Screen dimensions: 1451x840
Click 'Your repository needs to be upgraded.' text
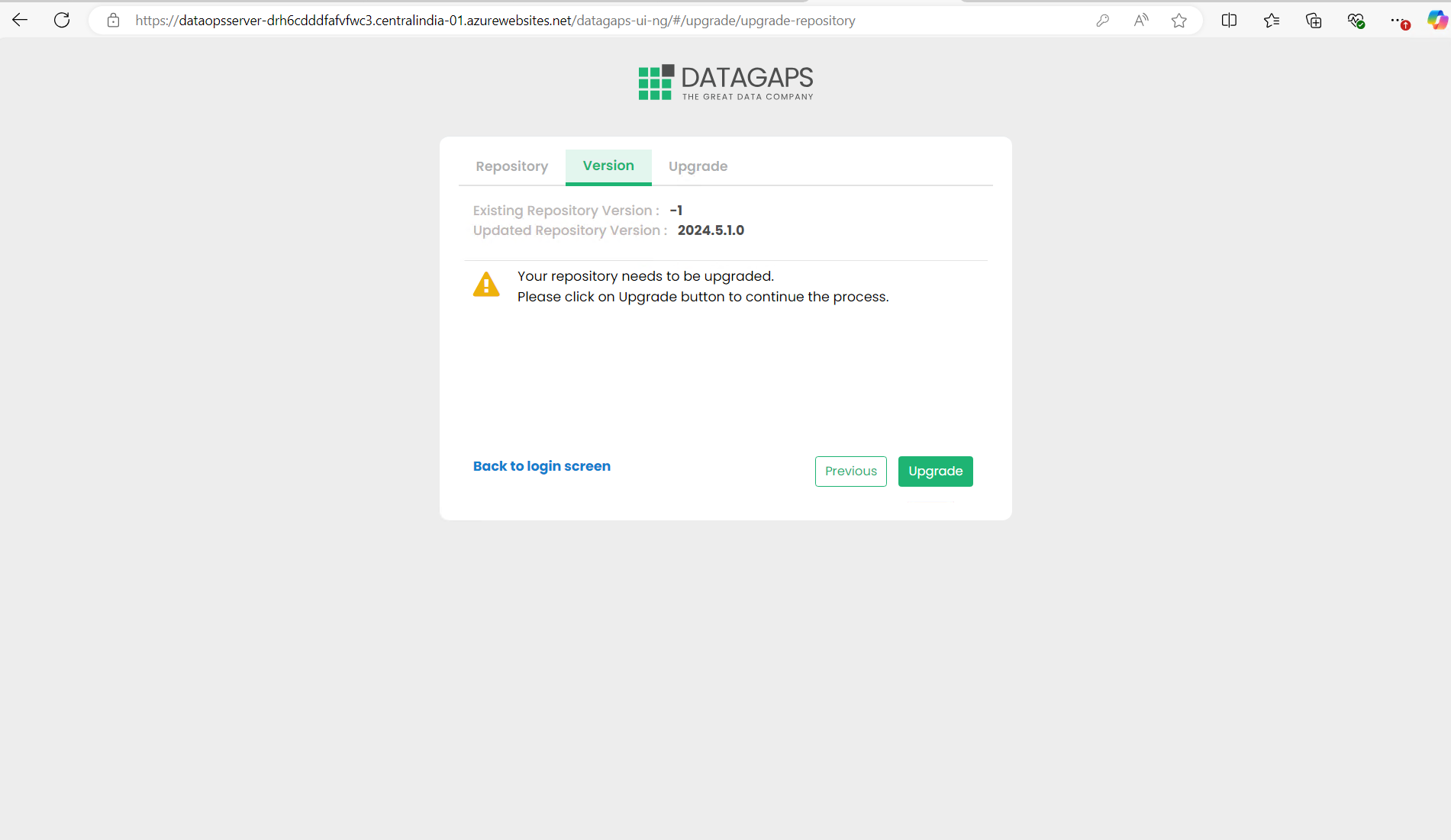646,276
